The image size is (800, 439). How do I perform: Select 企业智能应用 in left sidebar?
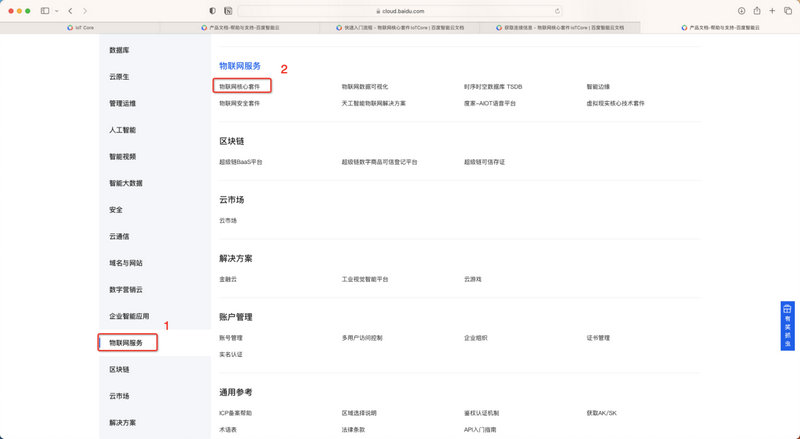(x=129, y=316)
